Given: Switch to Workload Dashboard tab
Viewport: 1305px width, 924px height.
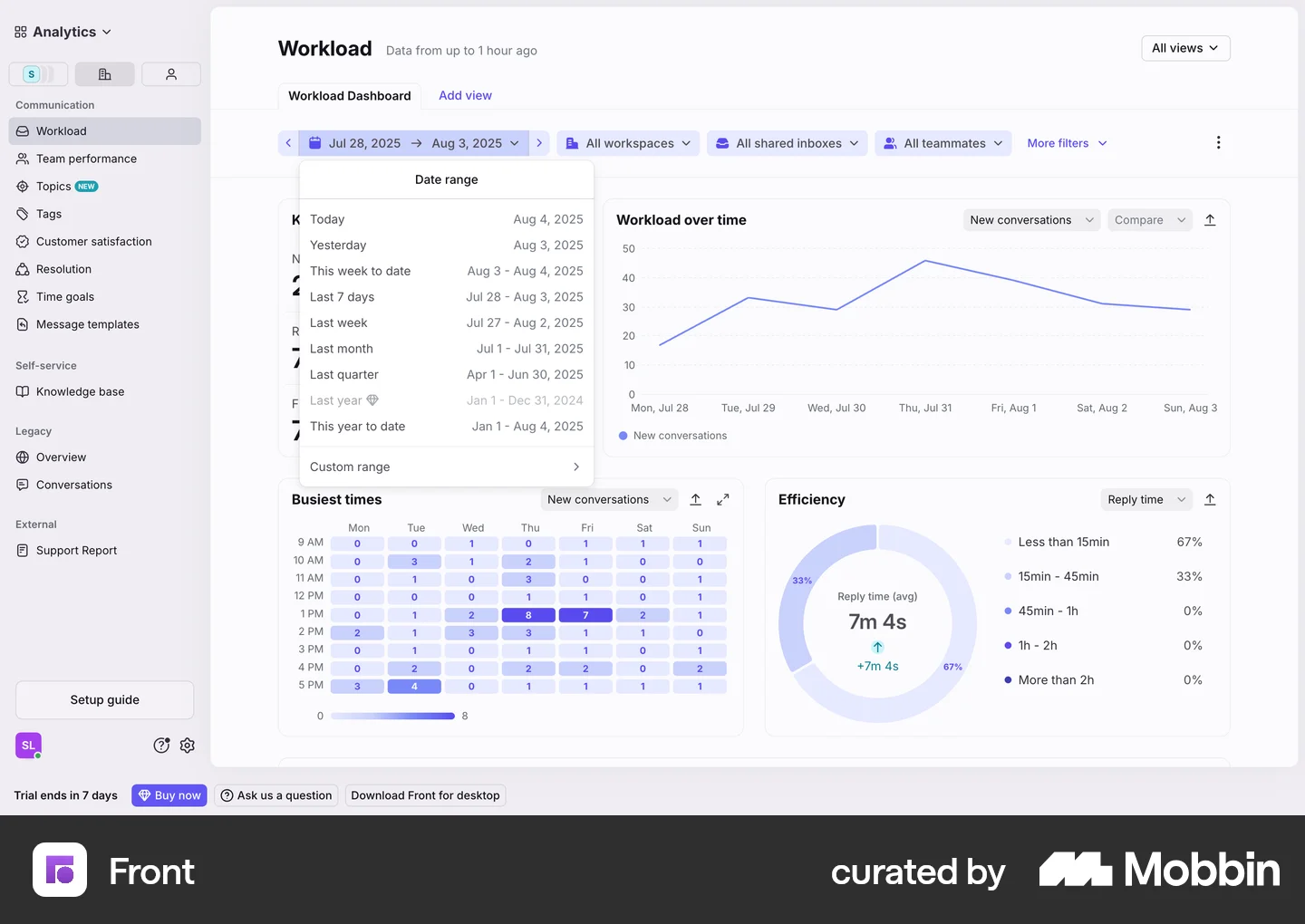Looking at the screenshot, I should tap(350, 96).
